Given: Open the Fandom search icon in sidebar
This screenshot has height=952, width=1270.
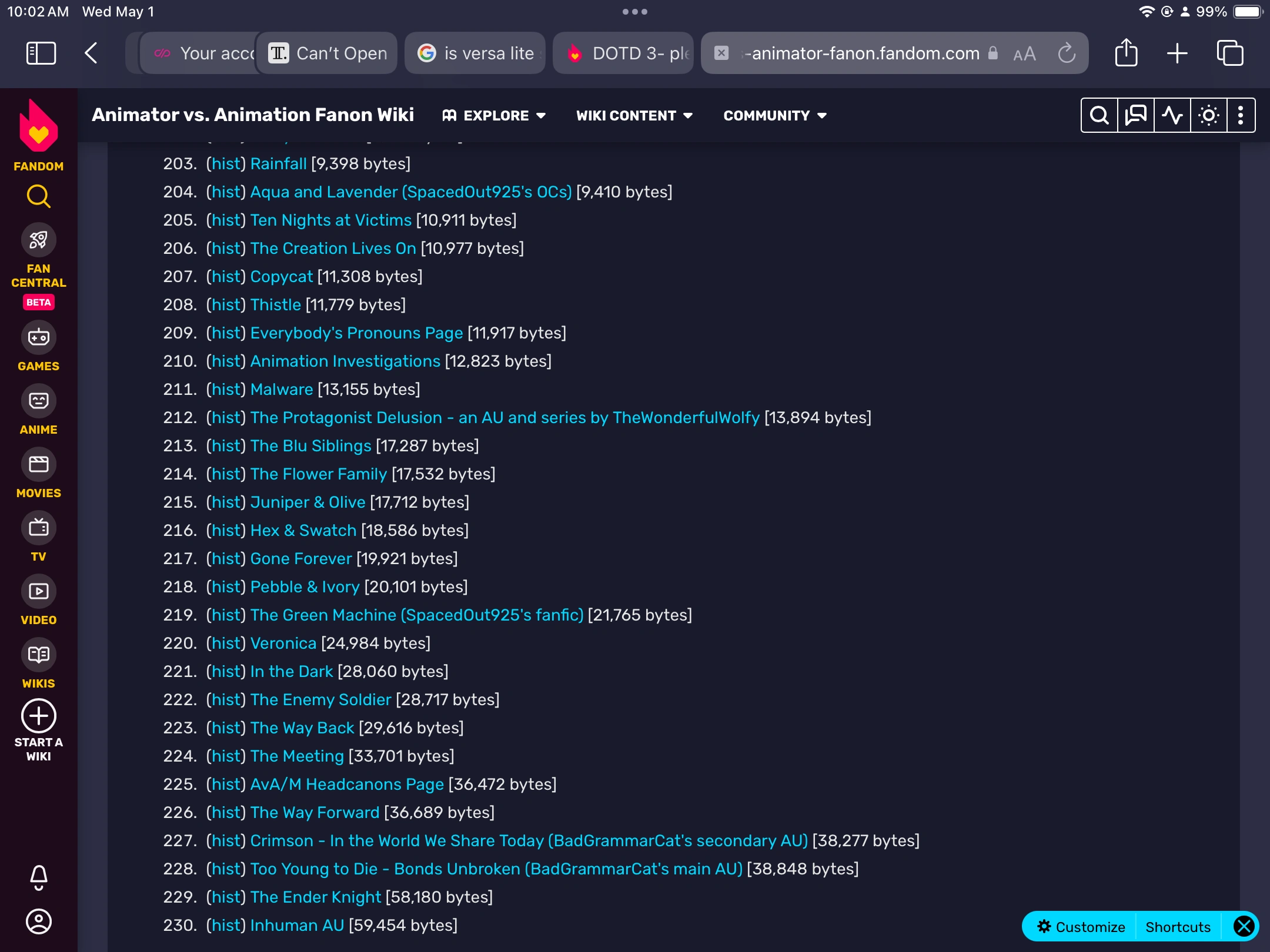Looking at the screenshot, I should click(38, 196).
